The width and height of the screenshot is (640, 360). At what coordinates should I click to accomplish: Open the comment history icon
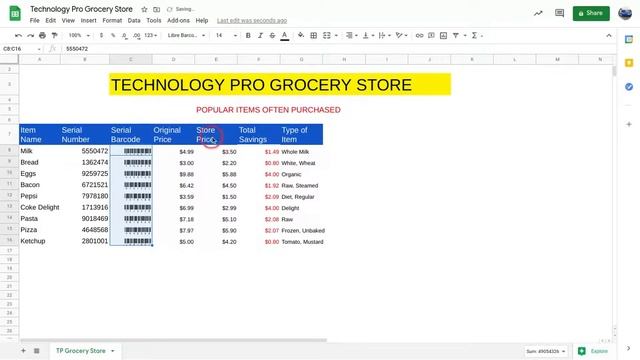(x=559, y=13)
